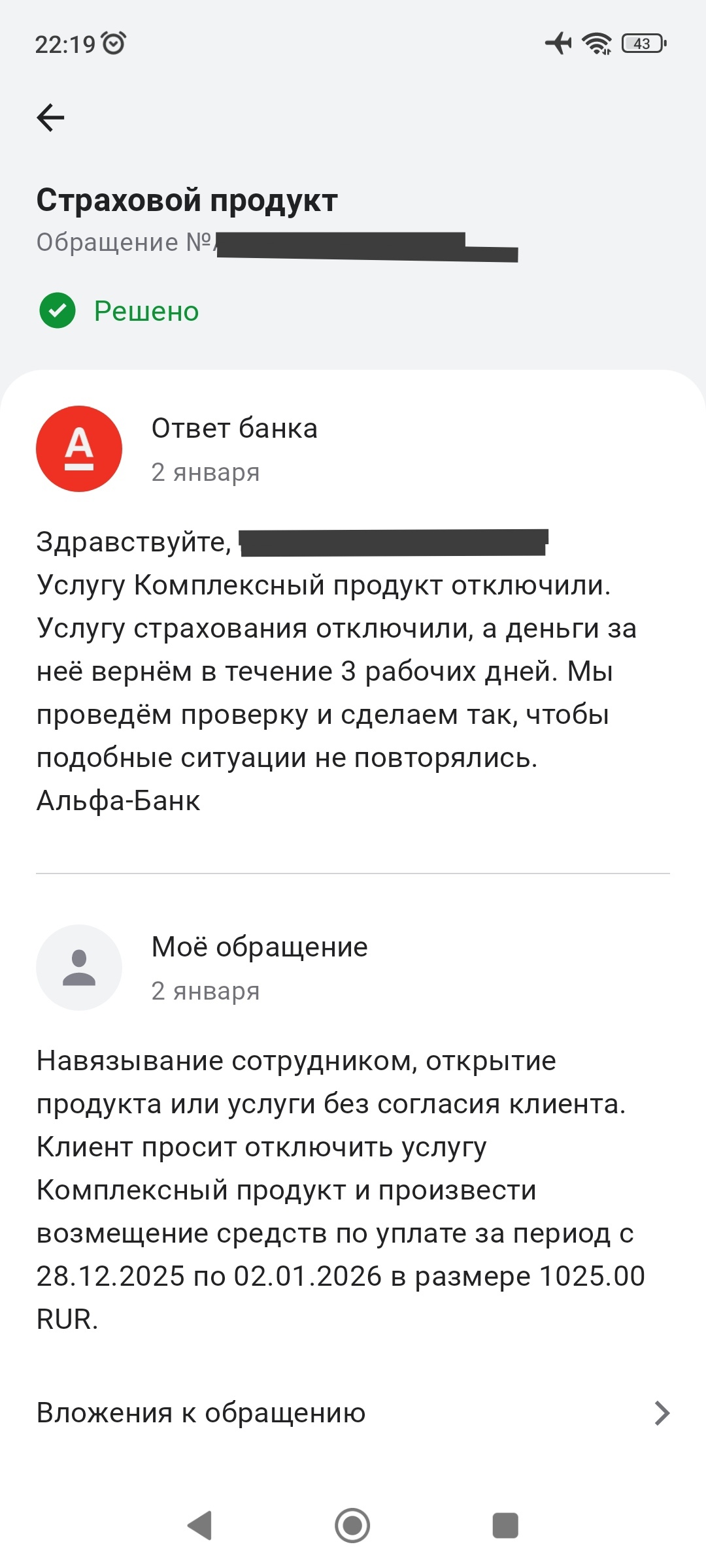Image resolution: width=706 pixels, height=1568 pixels.
Task: Tap the status bar clock 22:19
Action: (x=65, y=44)
